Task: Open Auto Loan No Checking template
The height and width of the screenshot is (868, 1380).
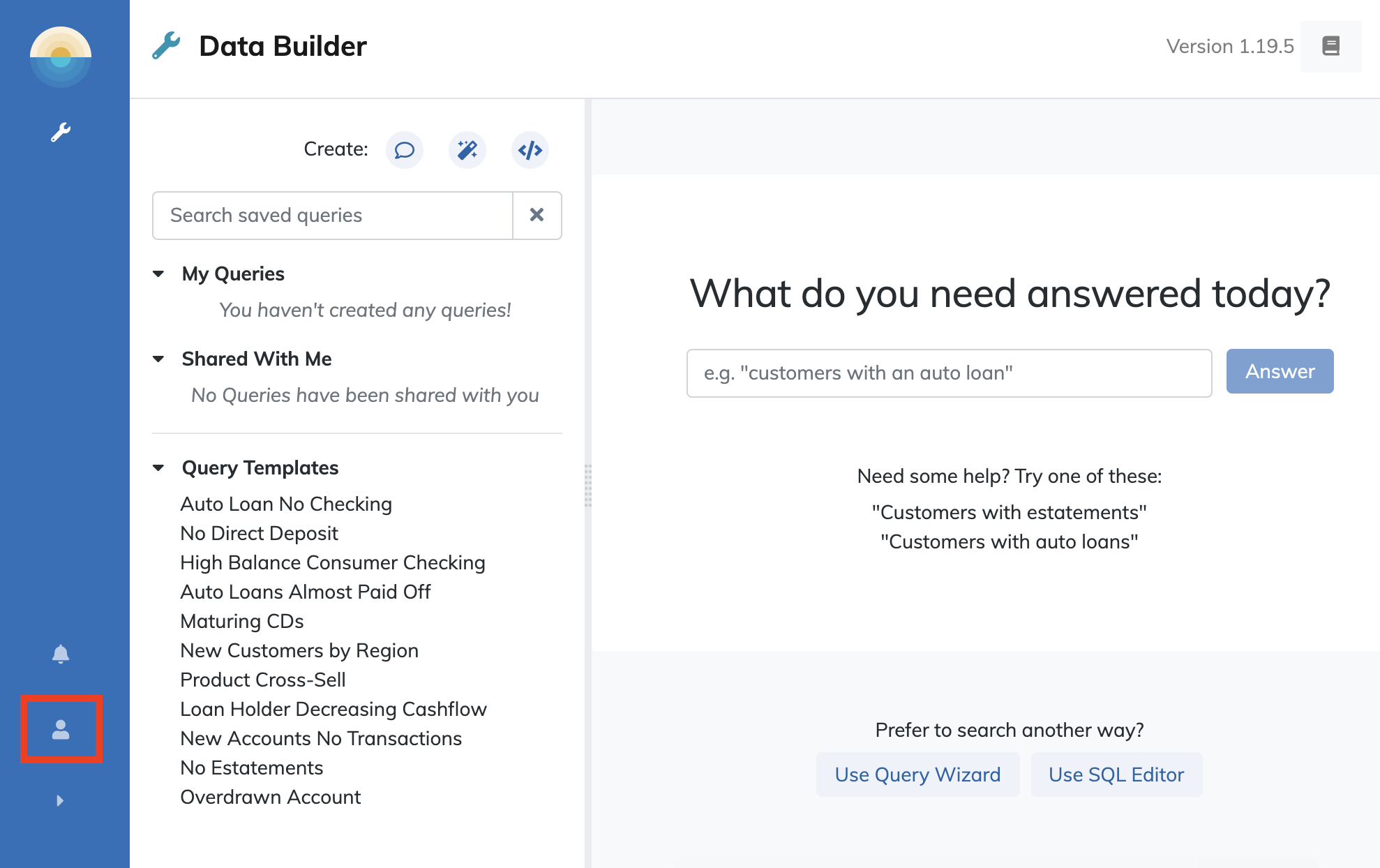Action: (286, 504)
